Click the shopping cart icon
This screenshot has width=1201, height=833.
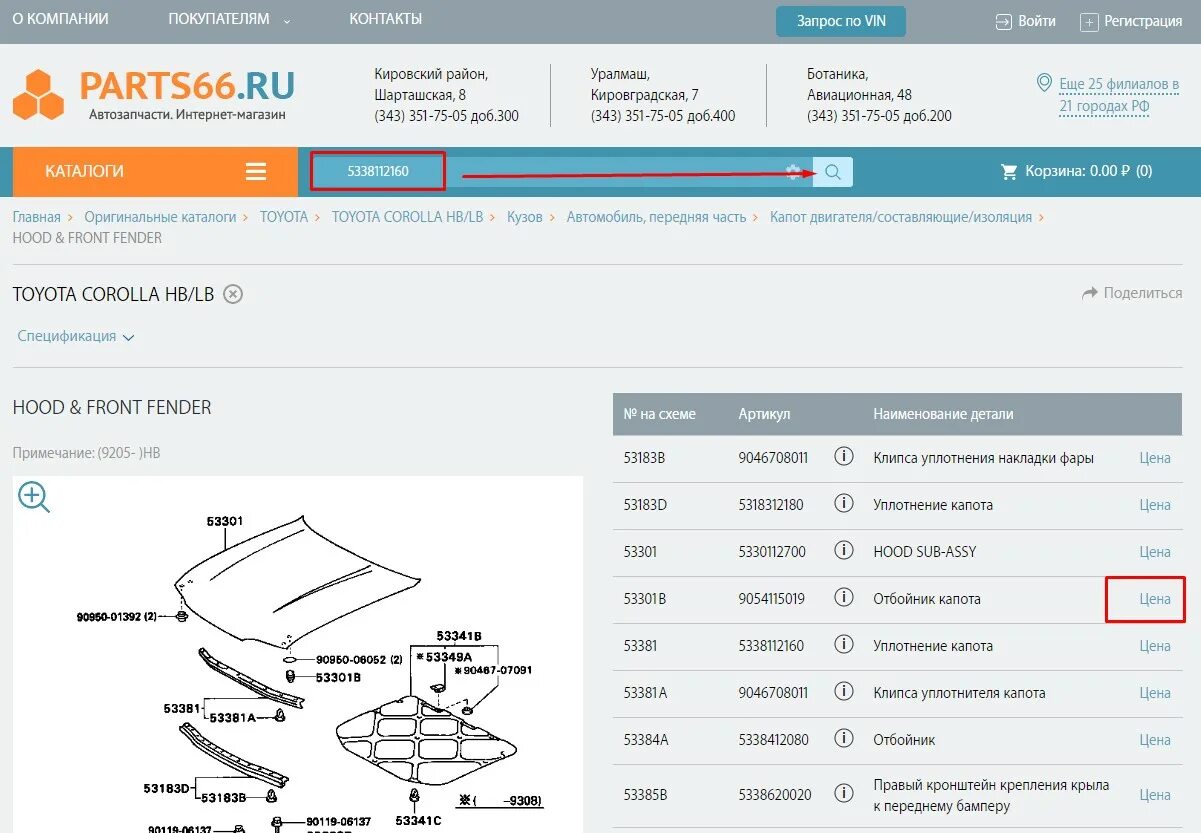tap(1009, 172)
